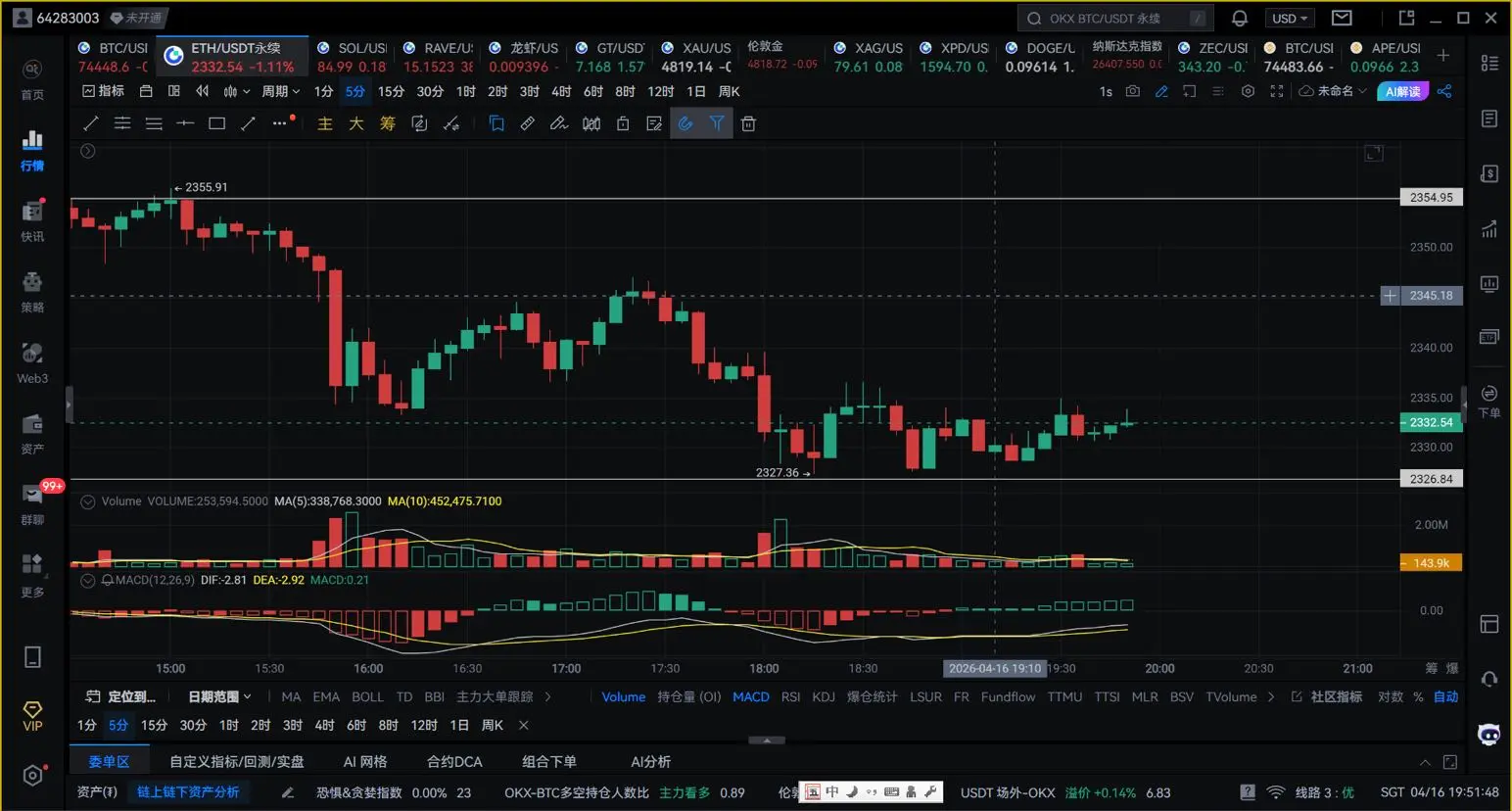This screenshot has height=811, width=1512.
Task: Collapse the MACD pane header circle
Action: (88, 580)
